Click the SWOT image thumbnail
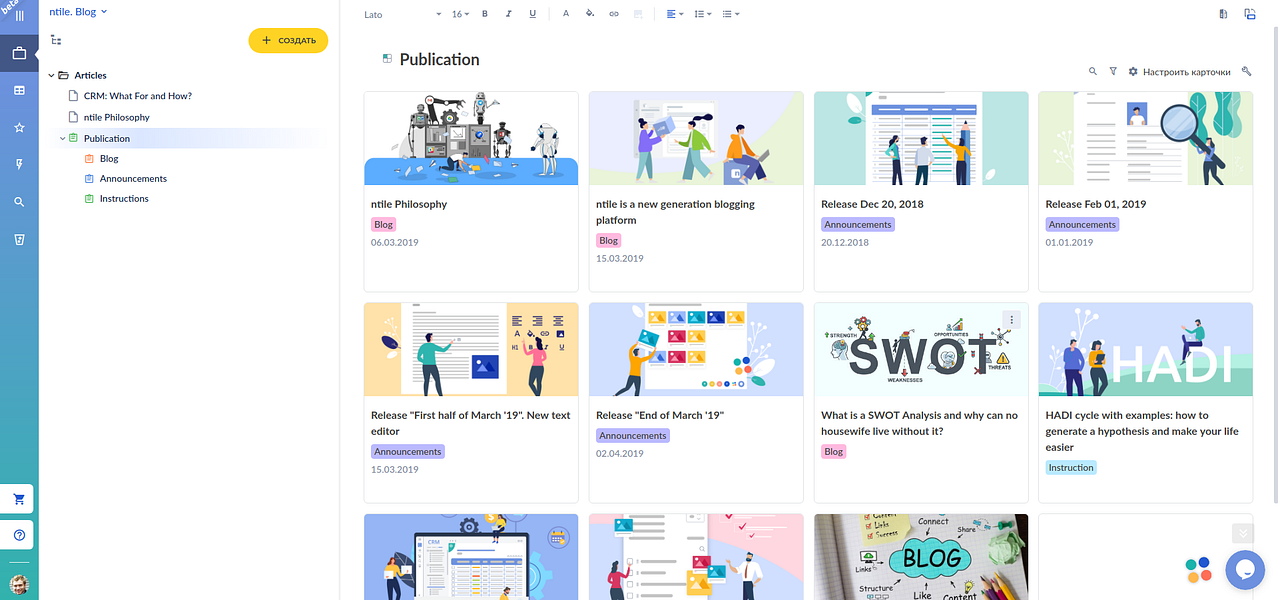1278x600 pixels. pos(921,349)
